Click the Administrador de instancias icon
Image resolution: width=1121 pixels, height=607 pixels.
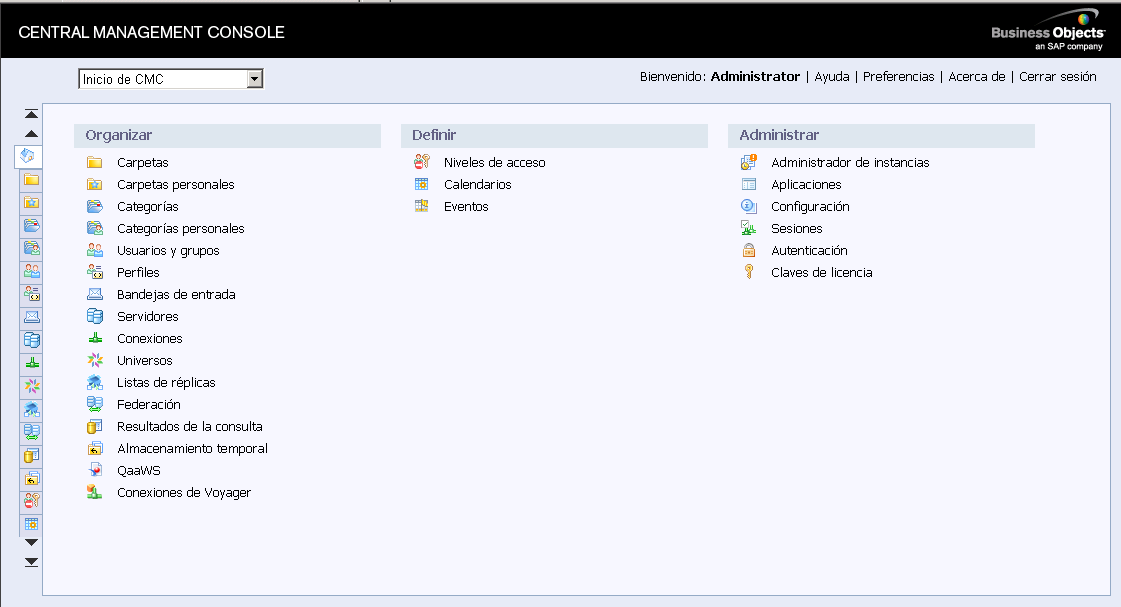pos(749,163)
